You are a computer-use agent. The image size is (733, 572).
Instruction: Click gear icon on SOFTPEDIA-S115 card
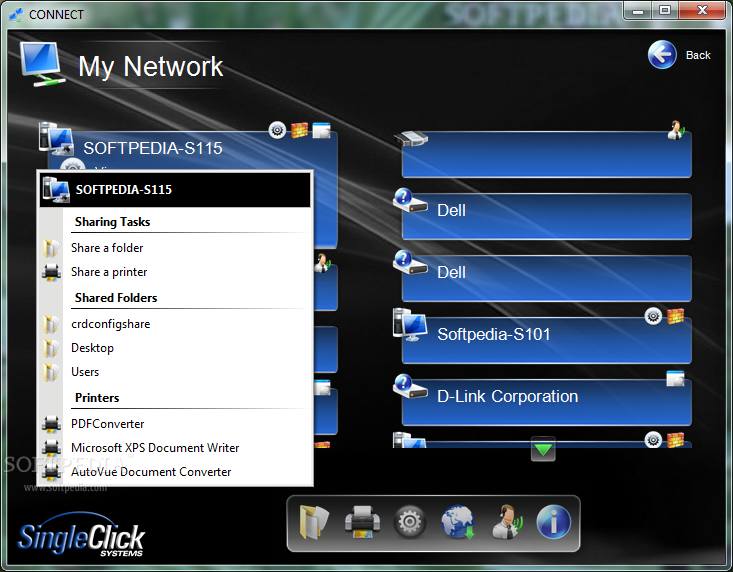[x=277, y=129]
